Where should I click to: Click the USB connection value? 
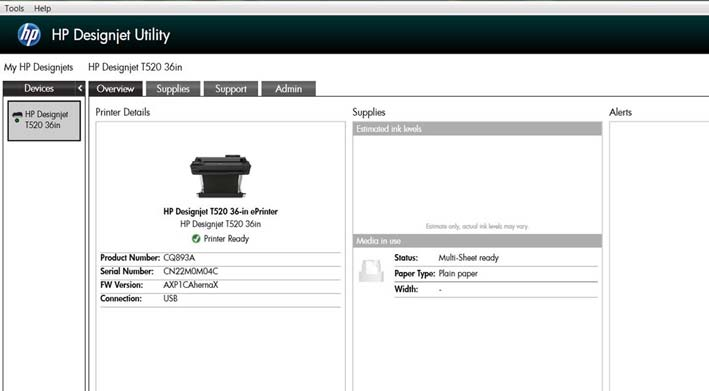(170, 298)
